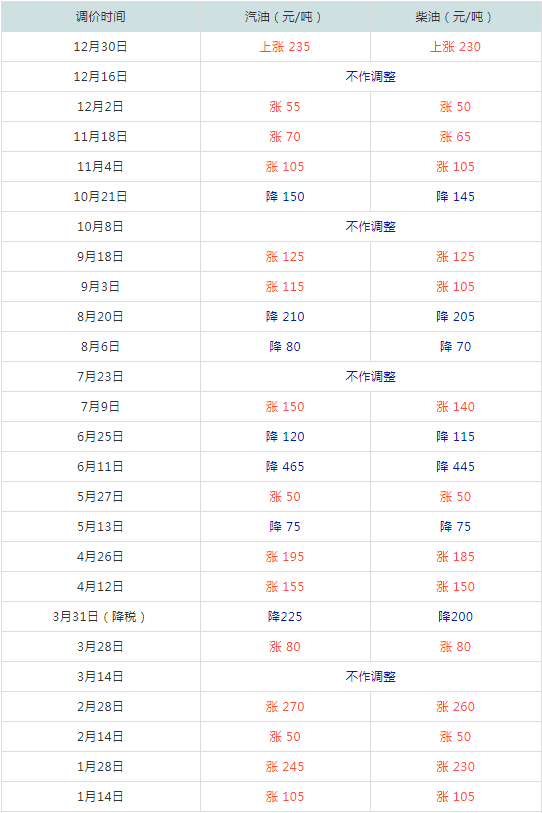This screenshot has width=542, height=813.
Task: Click '不作调整' in the 7月23日 row
Action: point(370,377)
